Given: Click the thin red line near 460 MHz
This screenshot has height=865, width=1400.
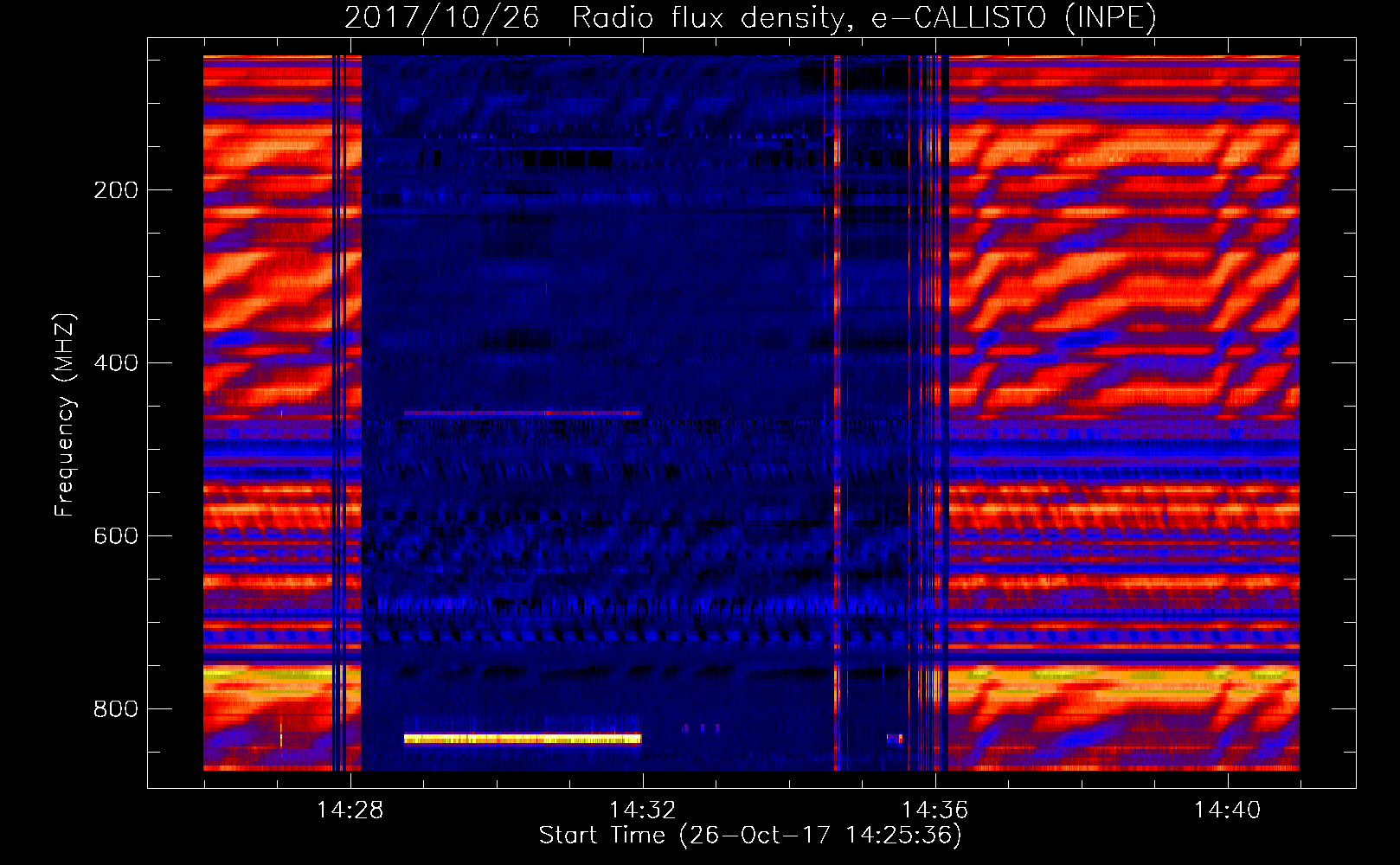Looking at the screenshot, I should pos(522,413).
